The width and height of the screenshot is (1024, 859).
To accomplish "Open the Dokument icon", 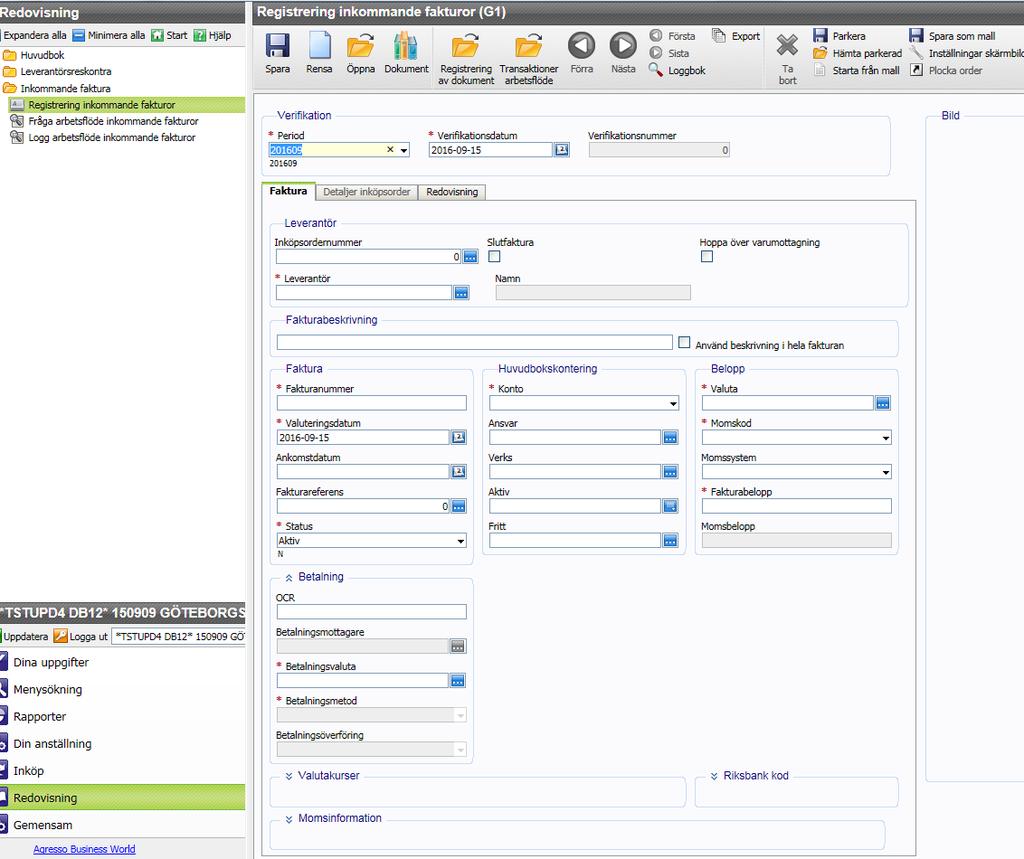I will pos(406,46).
